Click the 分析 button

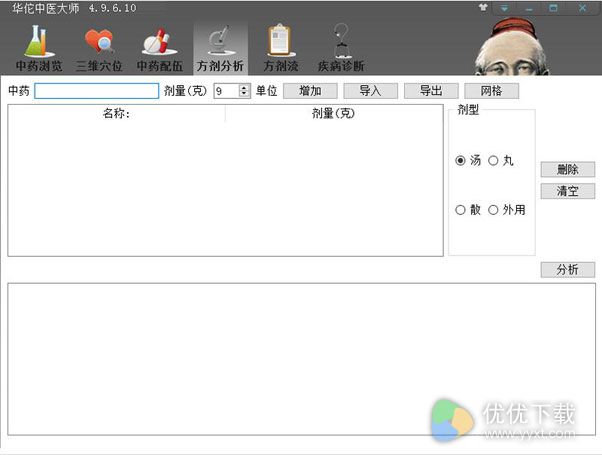[568, 270]
